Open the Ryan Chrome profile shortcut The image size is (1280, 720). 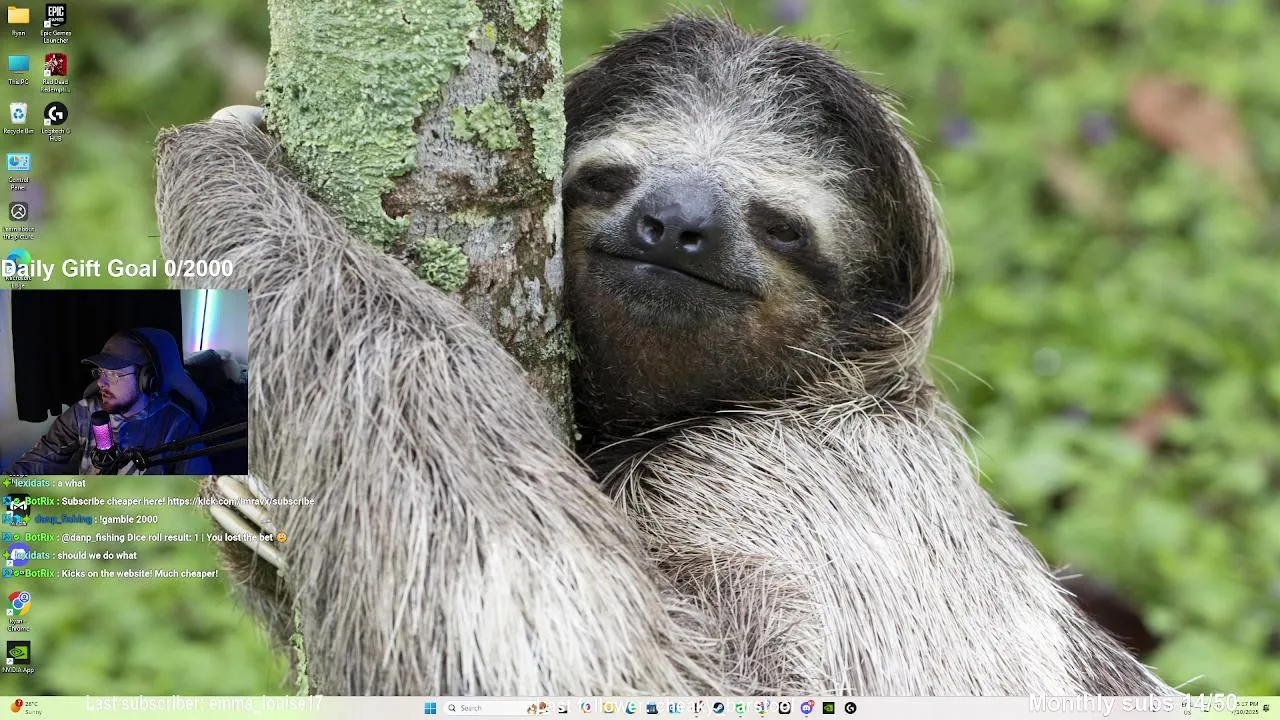pyautogui.click(x=19, y=610)
